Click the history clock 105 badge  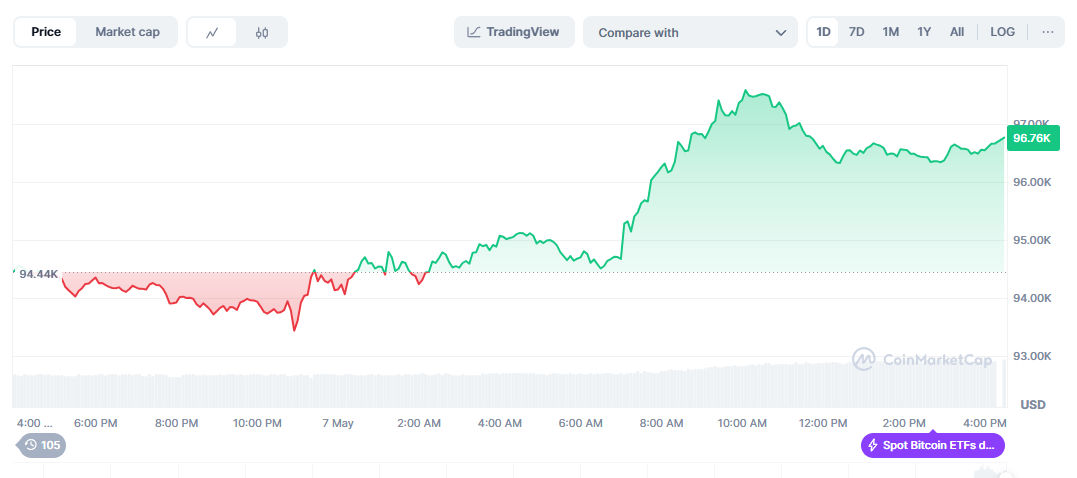click(42, 445)
